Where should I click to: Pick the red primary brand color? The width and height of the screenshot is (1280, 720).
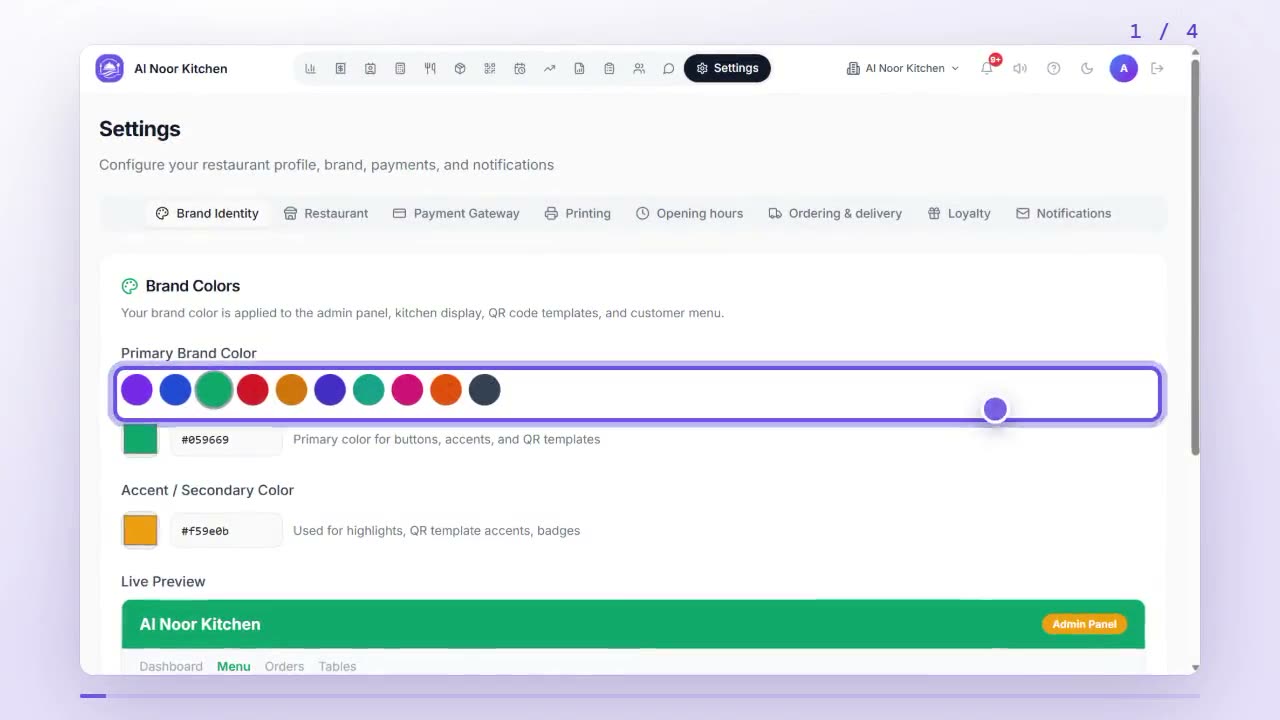point(252,390)
